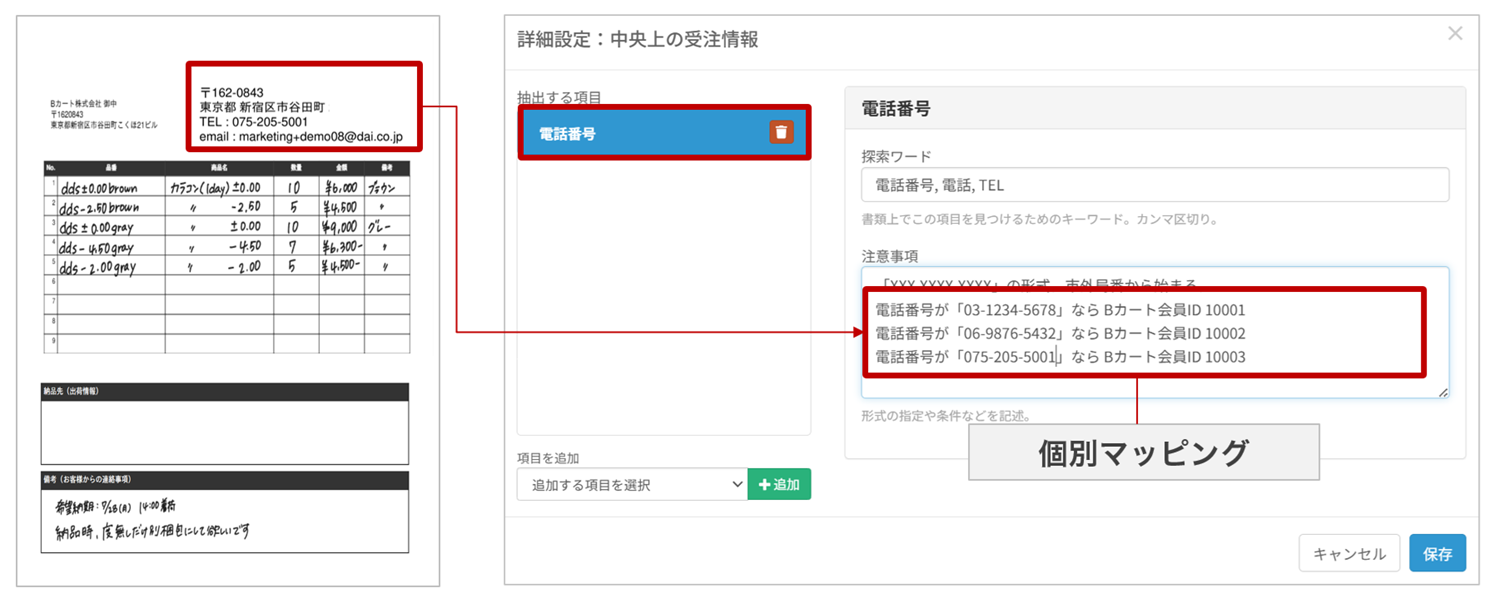Click the 電話番号 panel header on the right
1500x598 pixels.
pyautogui.click(x=1154, y=109)
